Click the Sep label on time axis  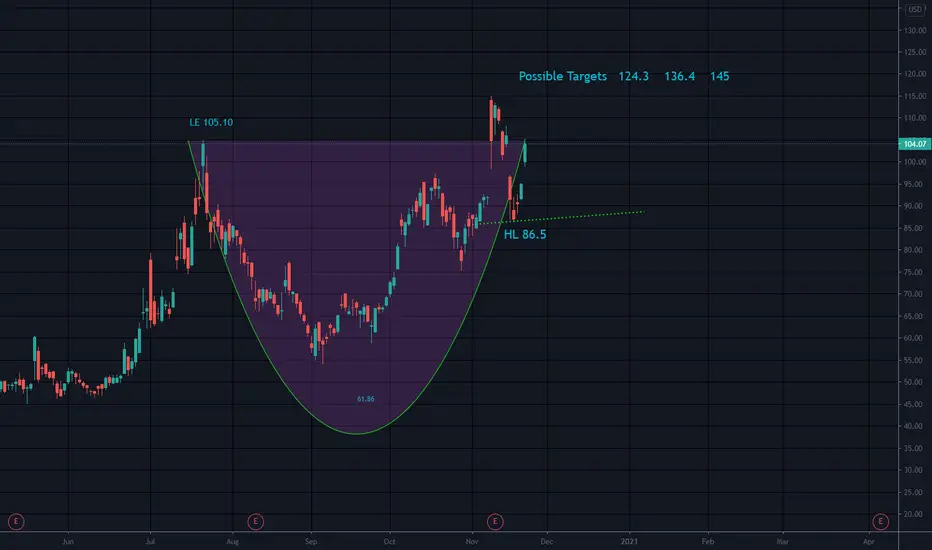click(x=311, y=542)
